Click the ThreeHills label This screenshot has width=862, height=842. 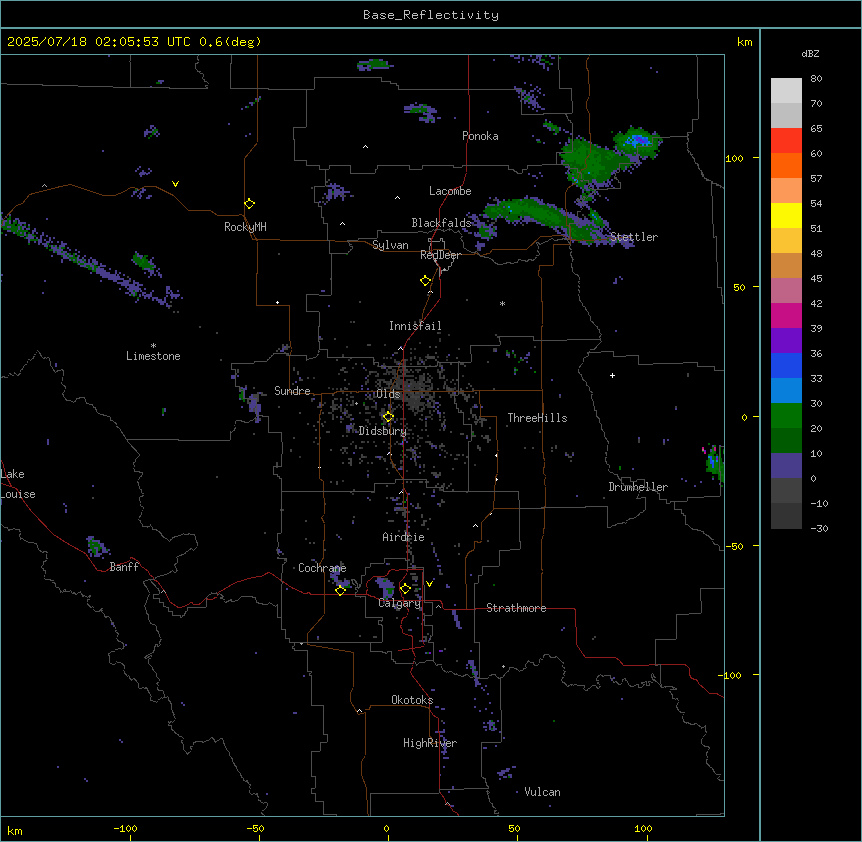pos(537,418)
